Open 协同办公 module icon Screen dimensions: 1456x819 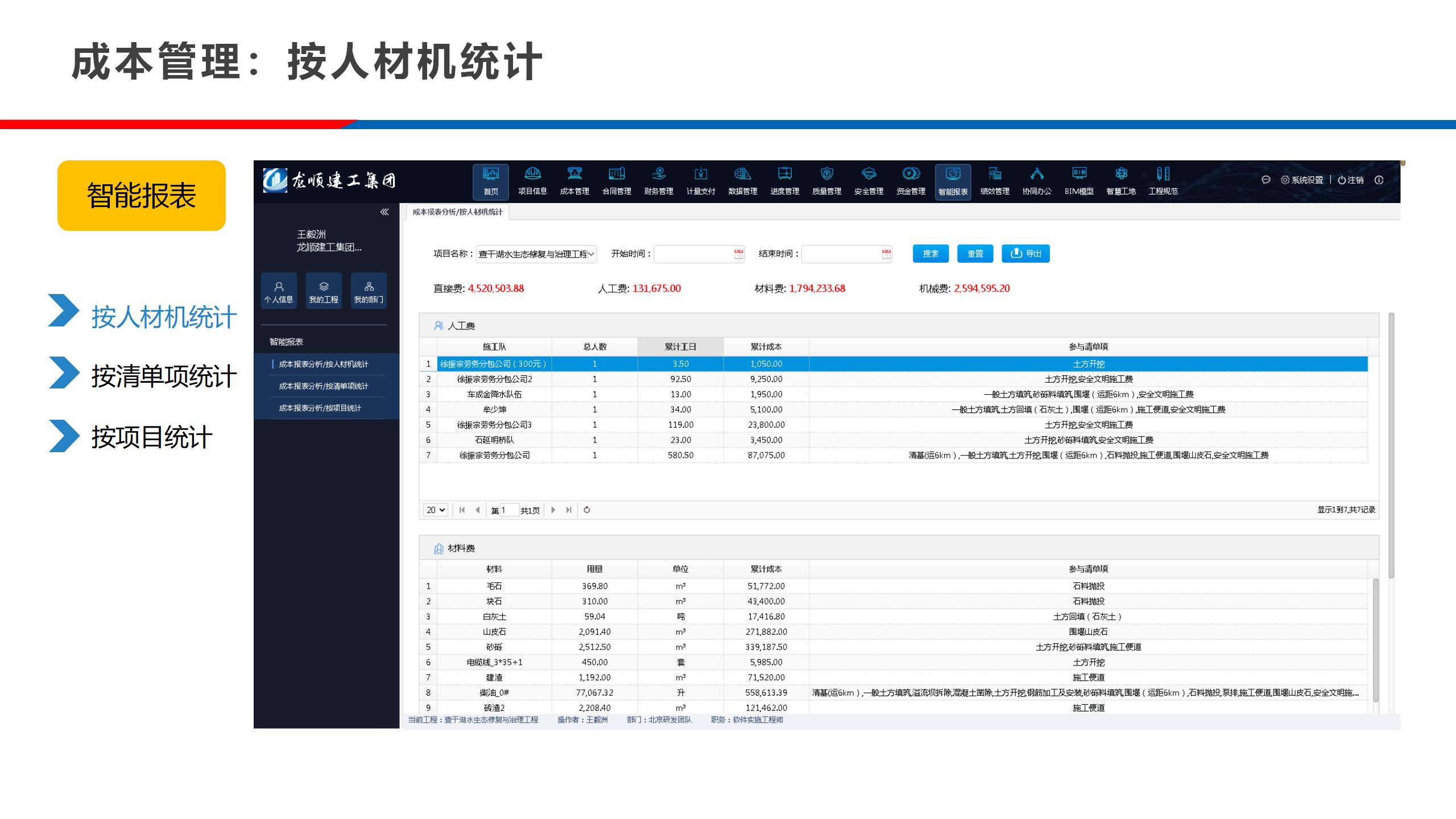1037,181
